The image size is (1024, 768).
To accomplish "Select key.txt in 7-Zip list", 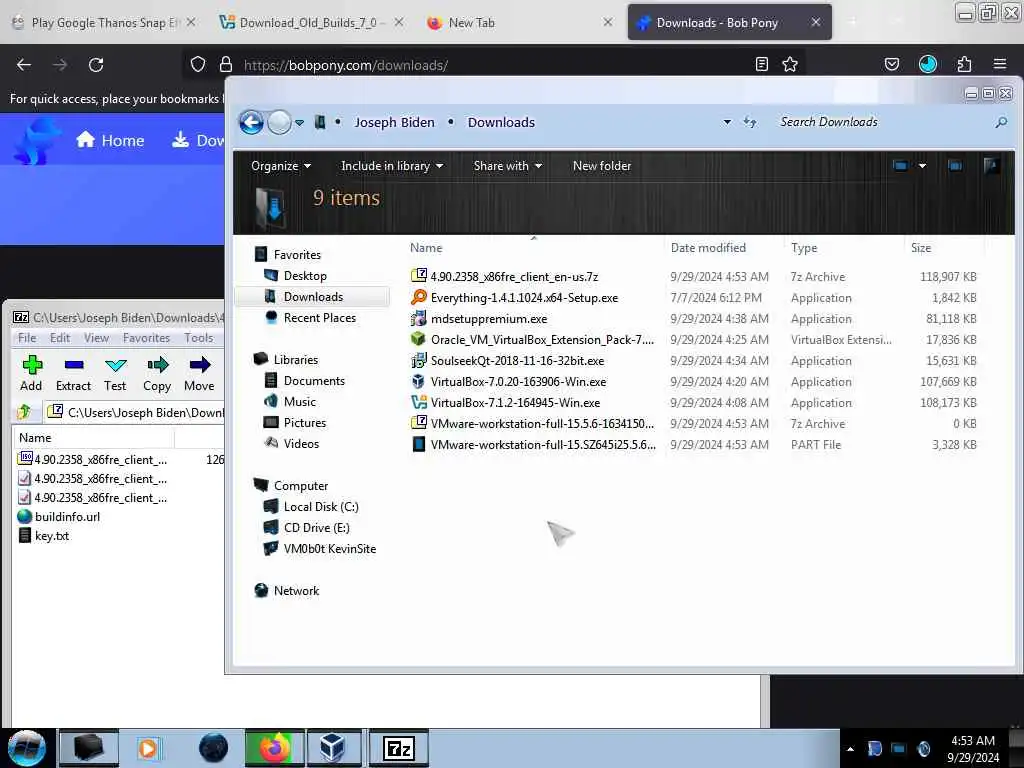I will point(52,535).
